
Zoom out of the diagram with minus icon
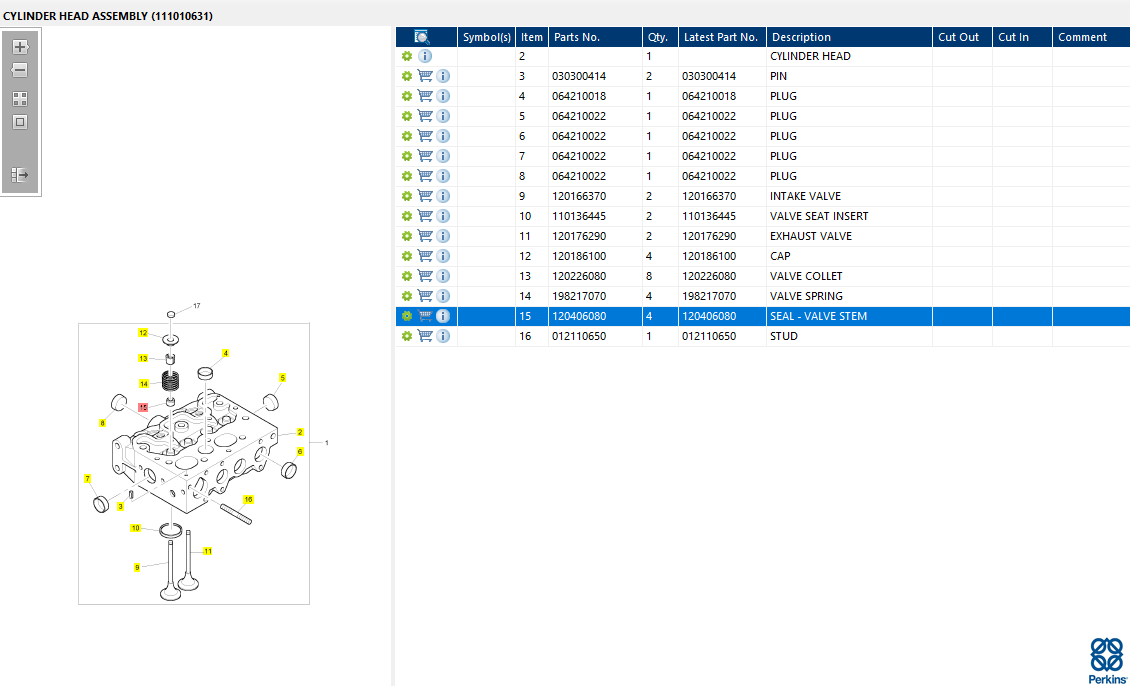(x=20, y=71)
